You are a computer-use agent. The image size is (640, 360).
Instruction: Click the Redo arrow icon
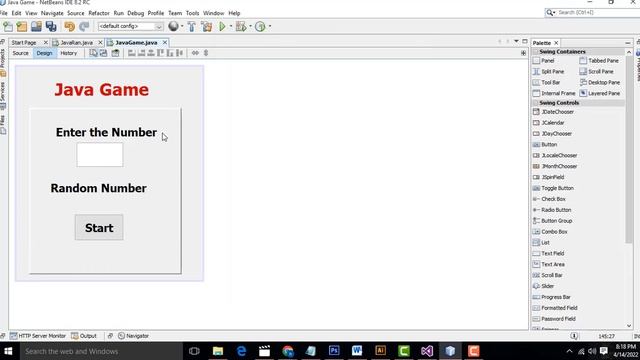point(84,27)
